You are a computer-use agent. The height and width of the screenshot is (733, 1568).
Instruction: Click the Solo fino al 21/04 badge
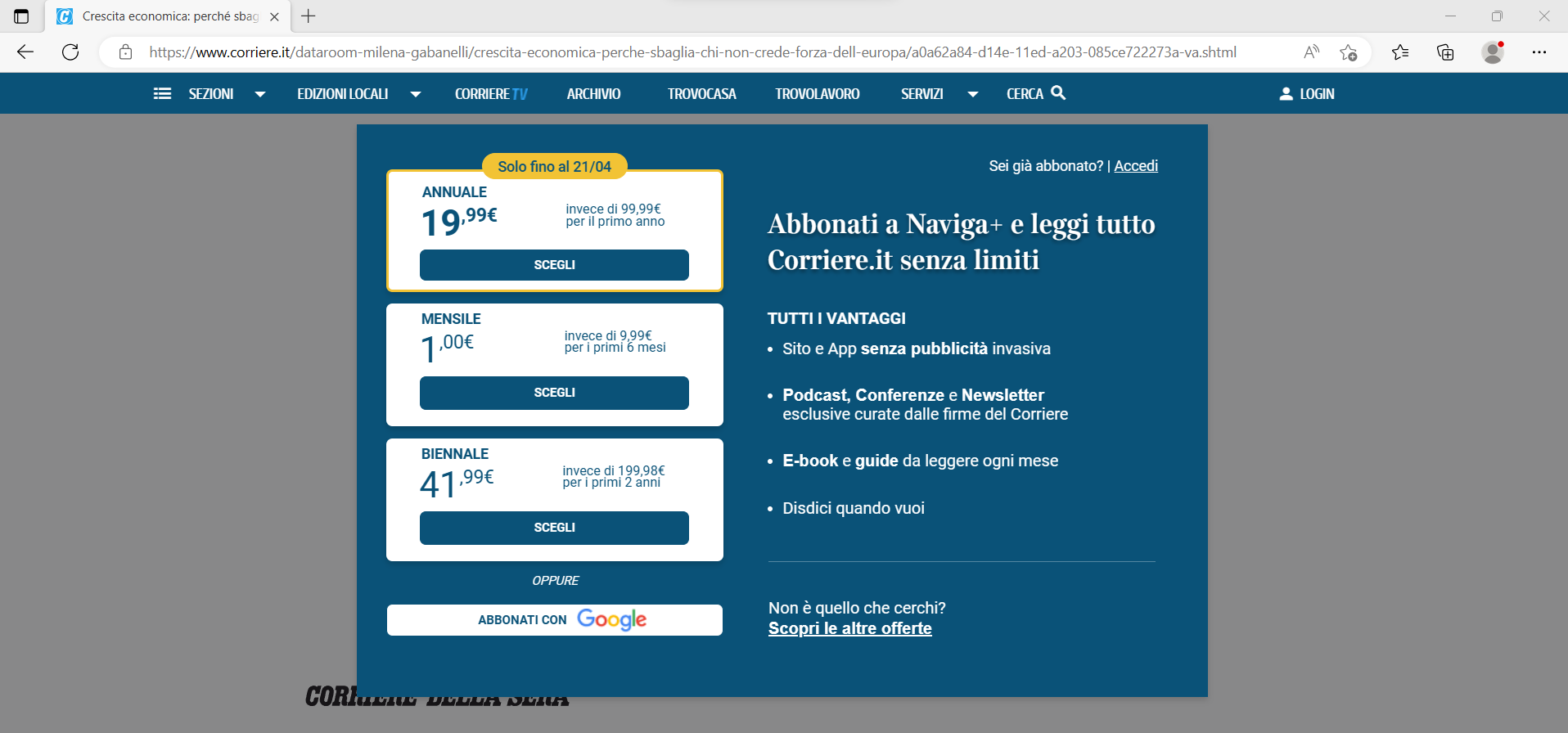coord(554,166)
